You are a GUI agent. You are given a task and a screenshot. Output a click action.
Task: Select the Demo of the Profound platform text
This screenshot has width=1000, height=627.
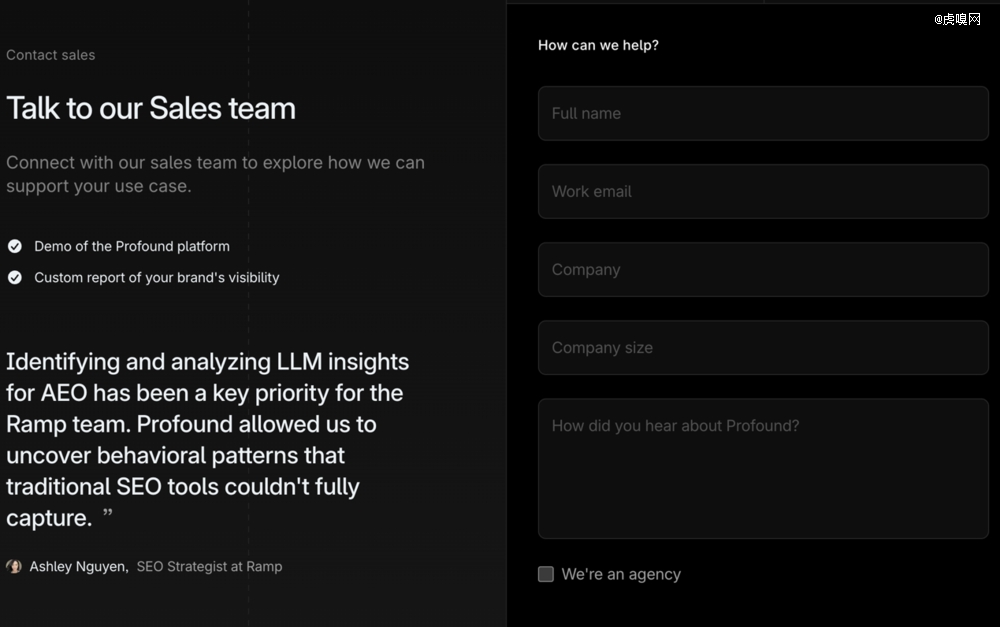click(132, 246)
